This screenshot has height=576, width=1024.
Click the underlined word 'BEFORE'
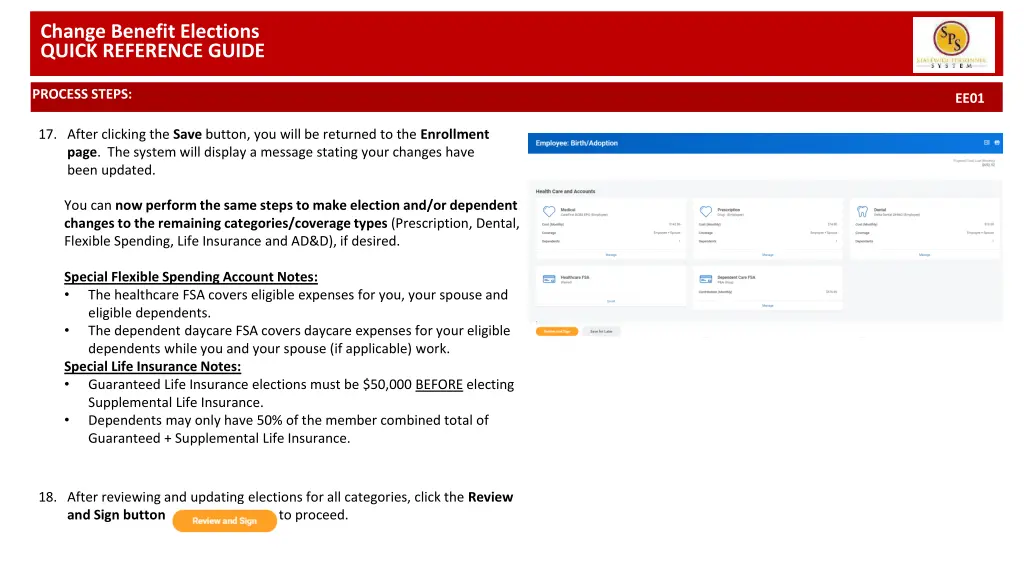point(439,385)
